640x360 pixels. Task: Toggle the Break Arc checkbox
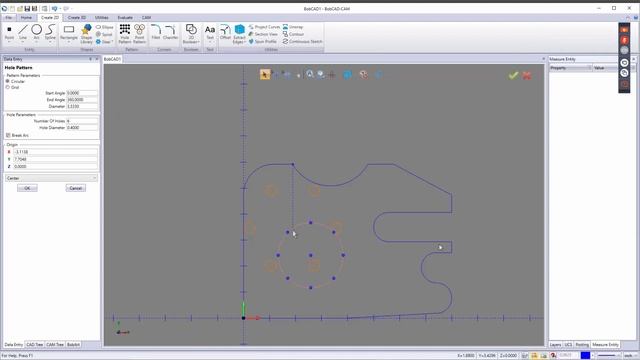8,135
